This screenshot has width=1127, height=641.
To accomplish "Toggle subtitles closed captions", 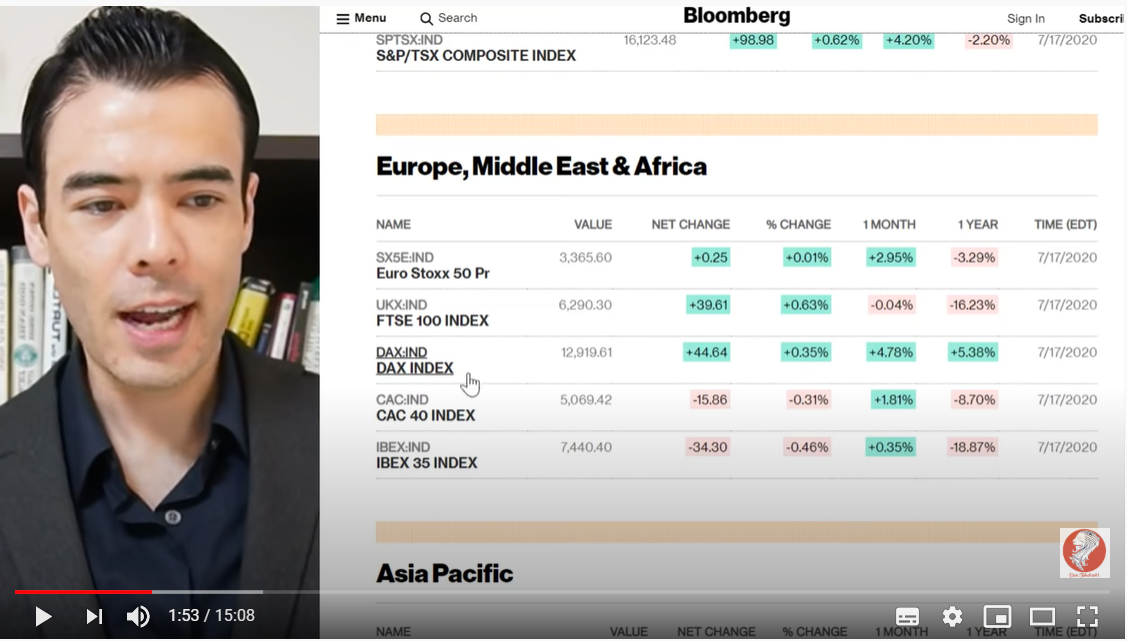I will pyautogui.click(x=907, y=617).
